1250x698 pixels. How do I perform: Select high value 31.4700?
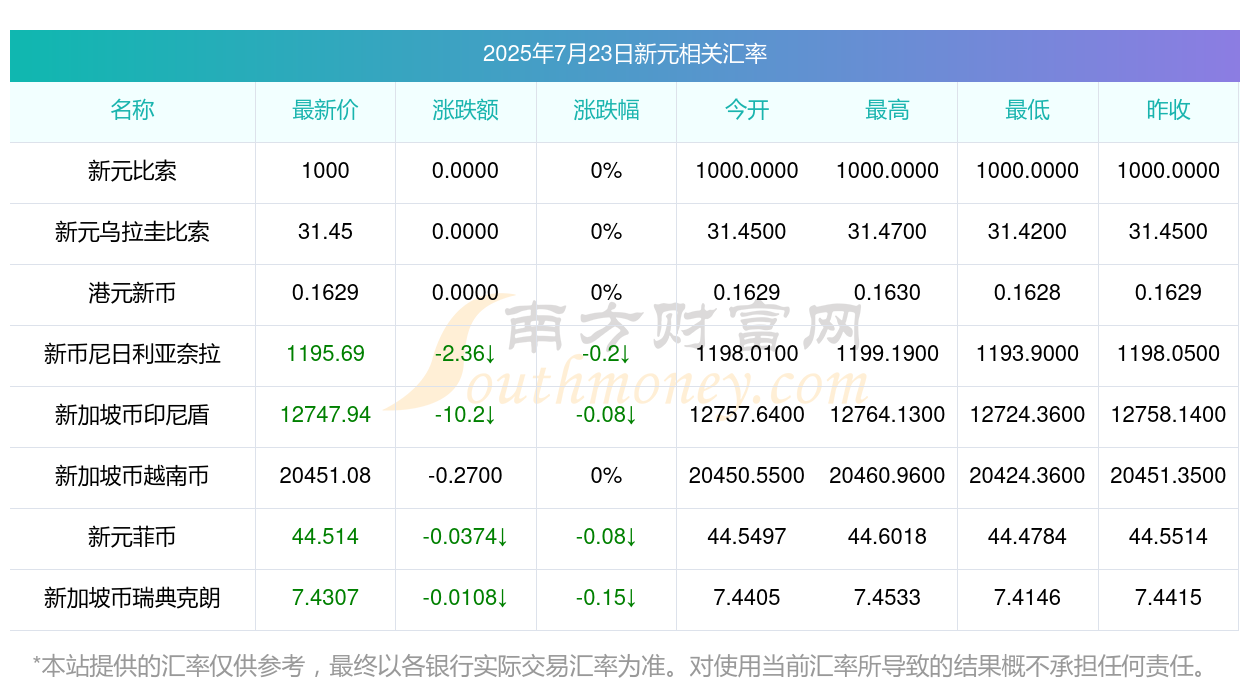click(887, 232)
